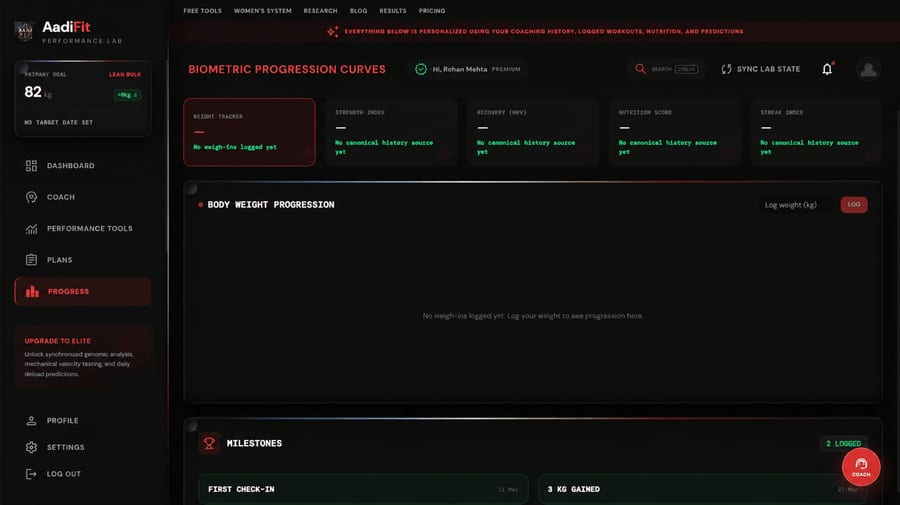This screenshot has height=505, width=900.
Task: Click the Milestones trophy icon
Action: click(x=209, y=443)
